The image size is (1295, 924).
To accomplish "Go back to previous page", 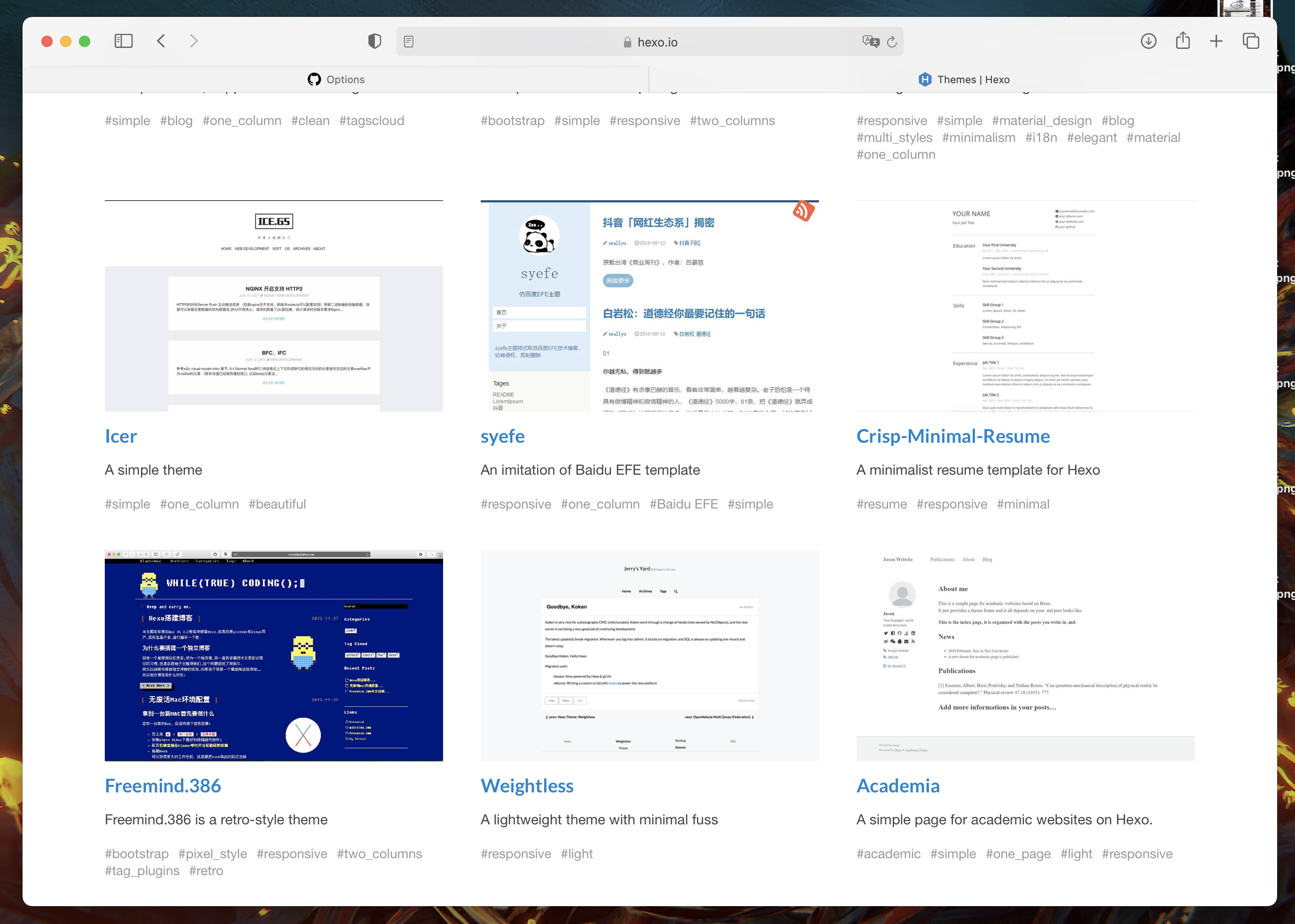I will [162, 41].
